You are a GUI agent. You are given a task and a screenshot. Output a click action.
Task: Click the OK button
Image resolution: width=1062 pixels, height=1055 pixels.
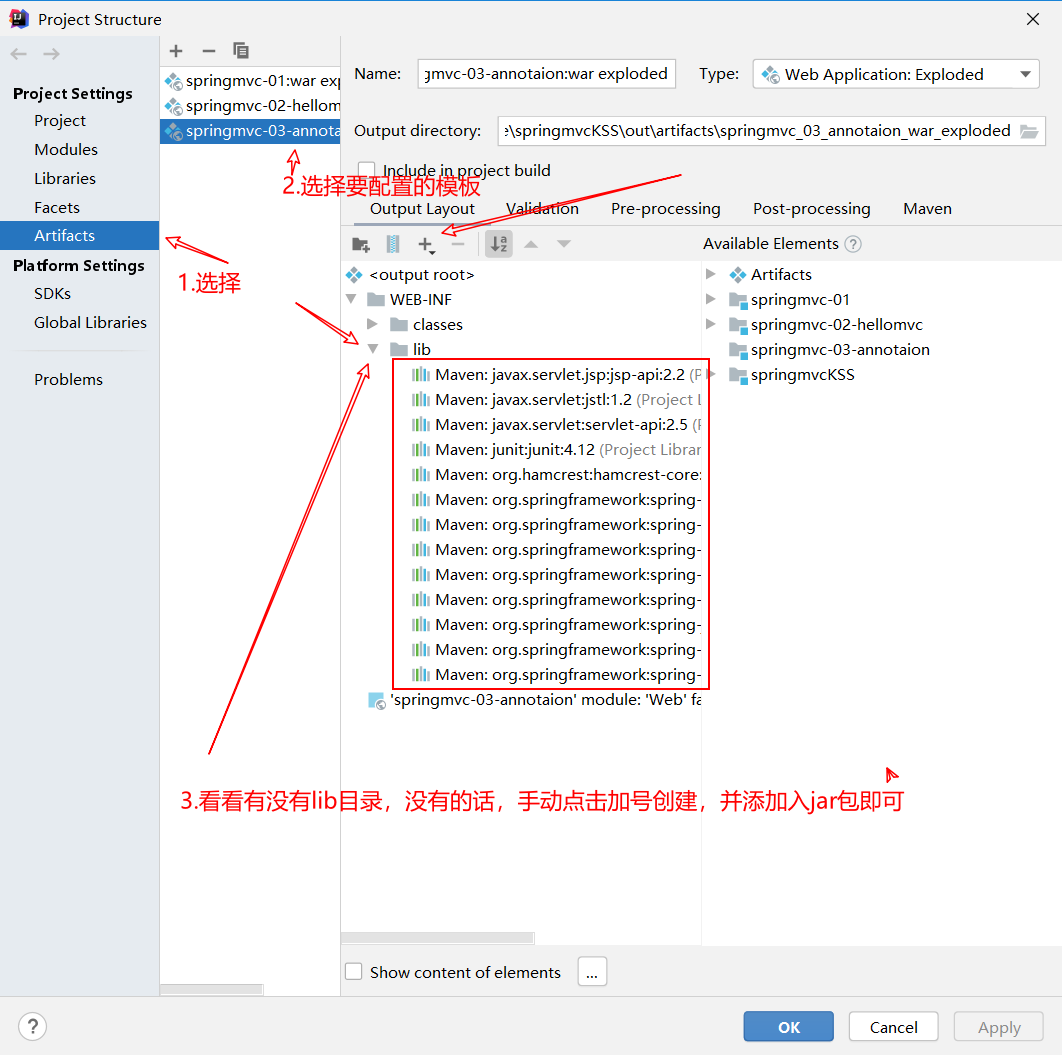click(x=788, y=1027)
